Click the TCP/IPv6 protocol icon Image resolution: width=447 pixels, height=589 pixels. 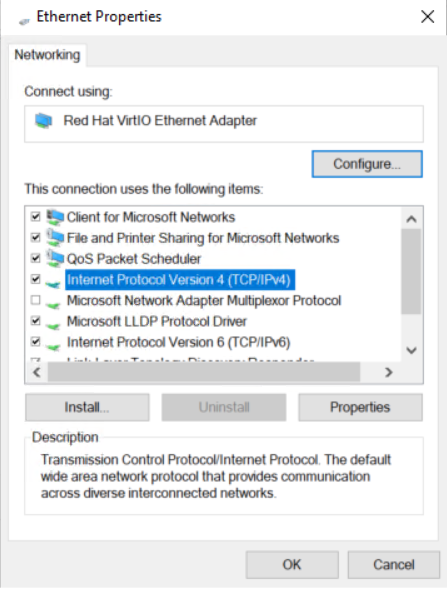[53, 346]
